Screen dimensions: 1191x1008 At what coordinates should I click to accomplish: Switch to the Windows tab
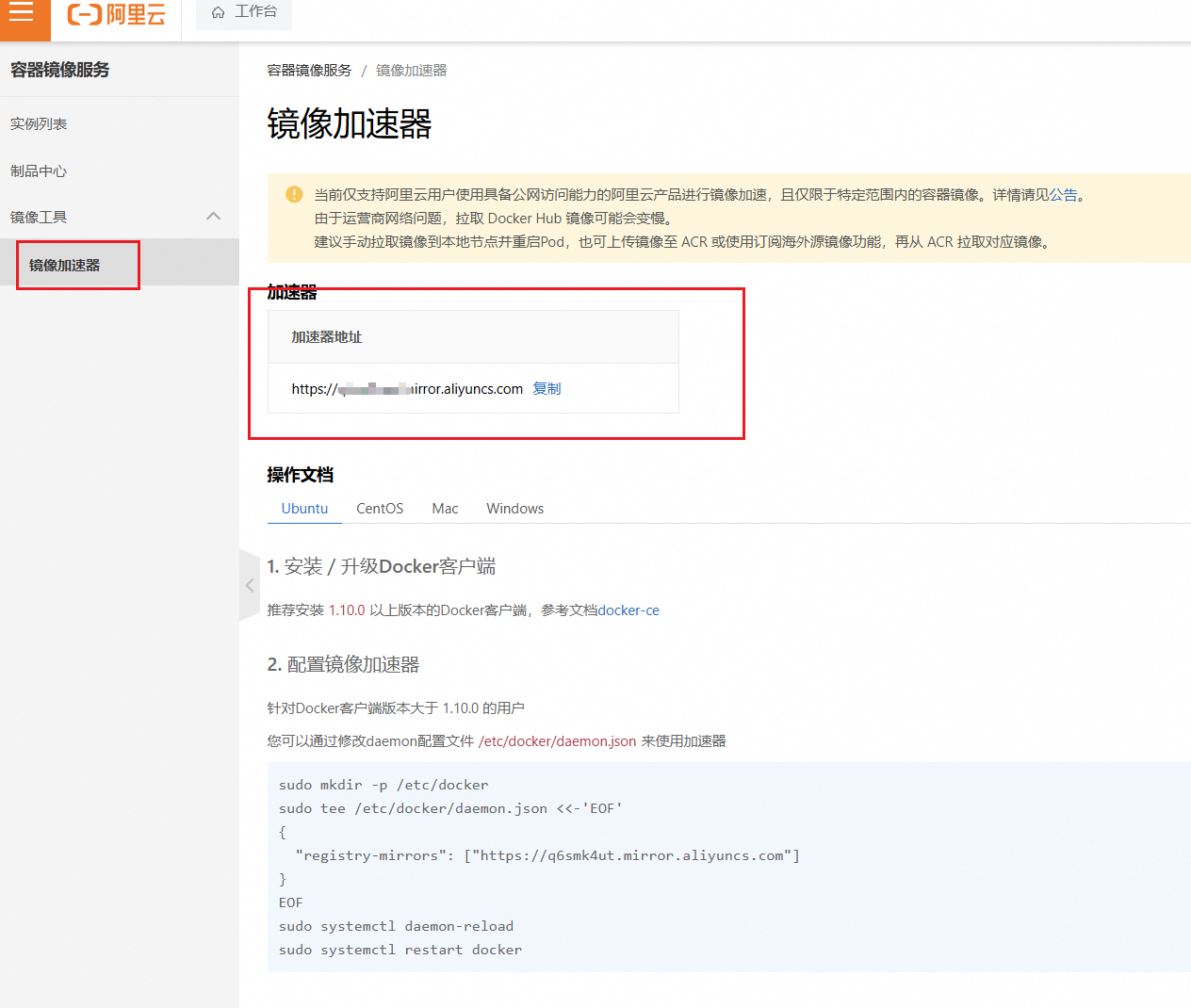514,509
